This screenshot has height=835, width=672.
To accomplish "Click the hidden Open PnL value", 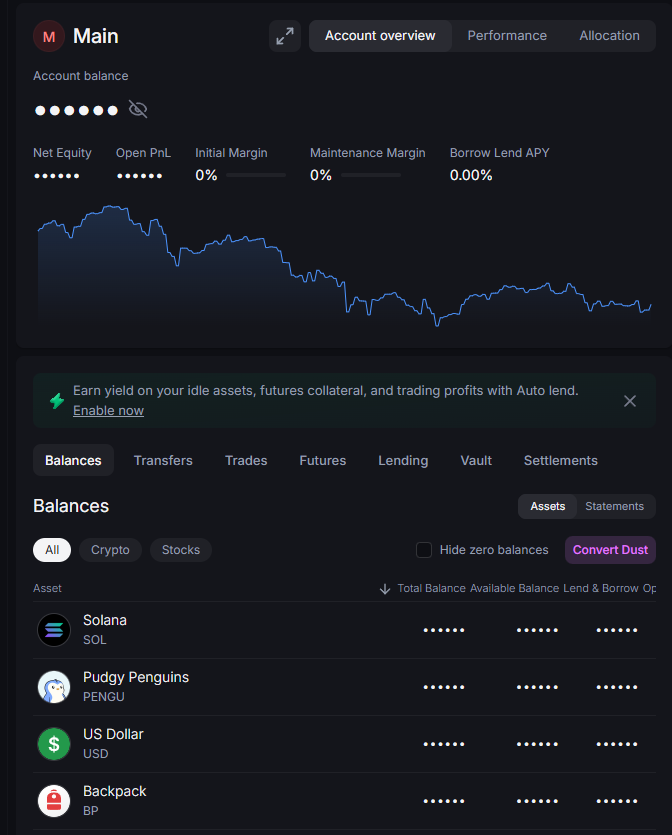I will 140,176.
